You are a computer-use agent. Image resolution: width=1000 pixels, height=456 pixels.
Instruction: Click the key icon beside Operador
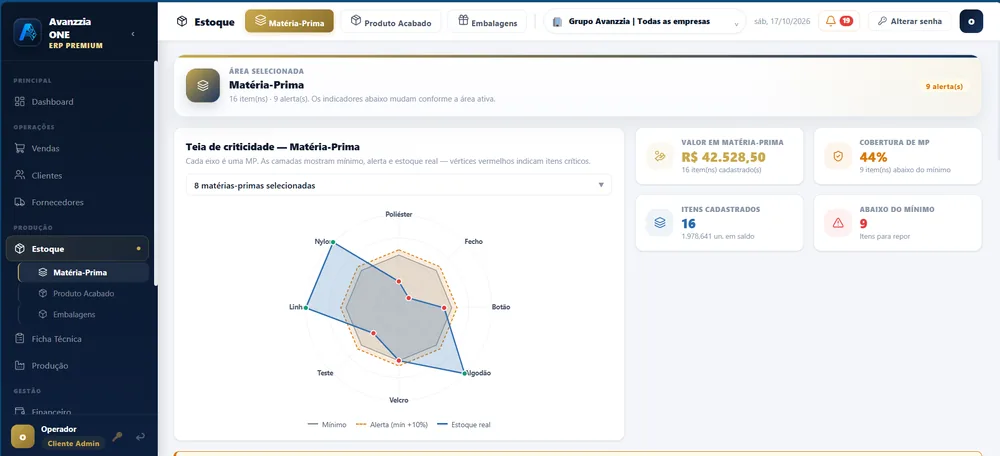point(117,437)
